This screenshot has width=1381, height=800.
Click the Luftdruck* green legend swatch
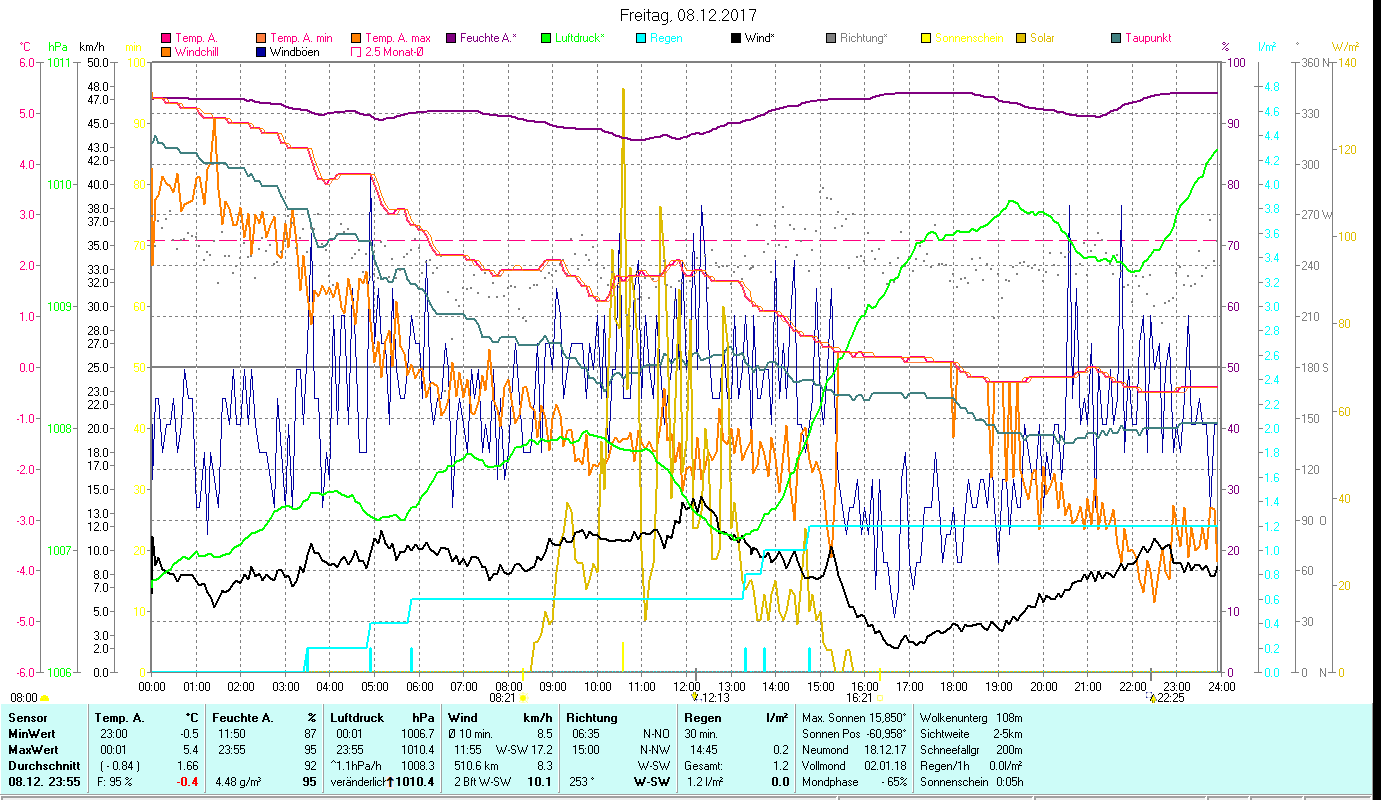(x=546, y=38)
